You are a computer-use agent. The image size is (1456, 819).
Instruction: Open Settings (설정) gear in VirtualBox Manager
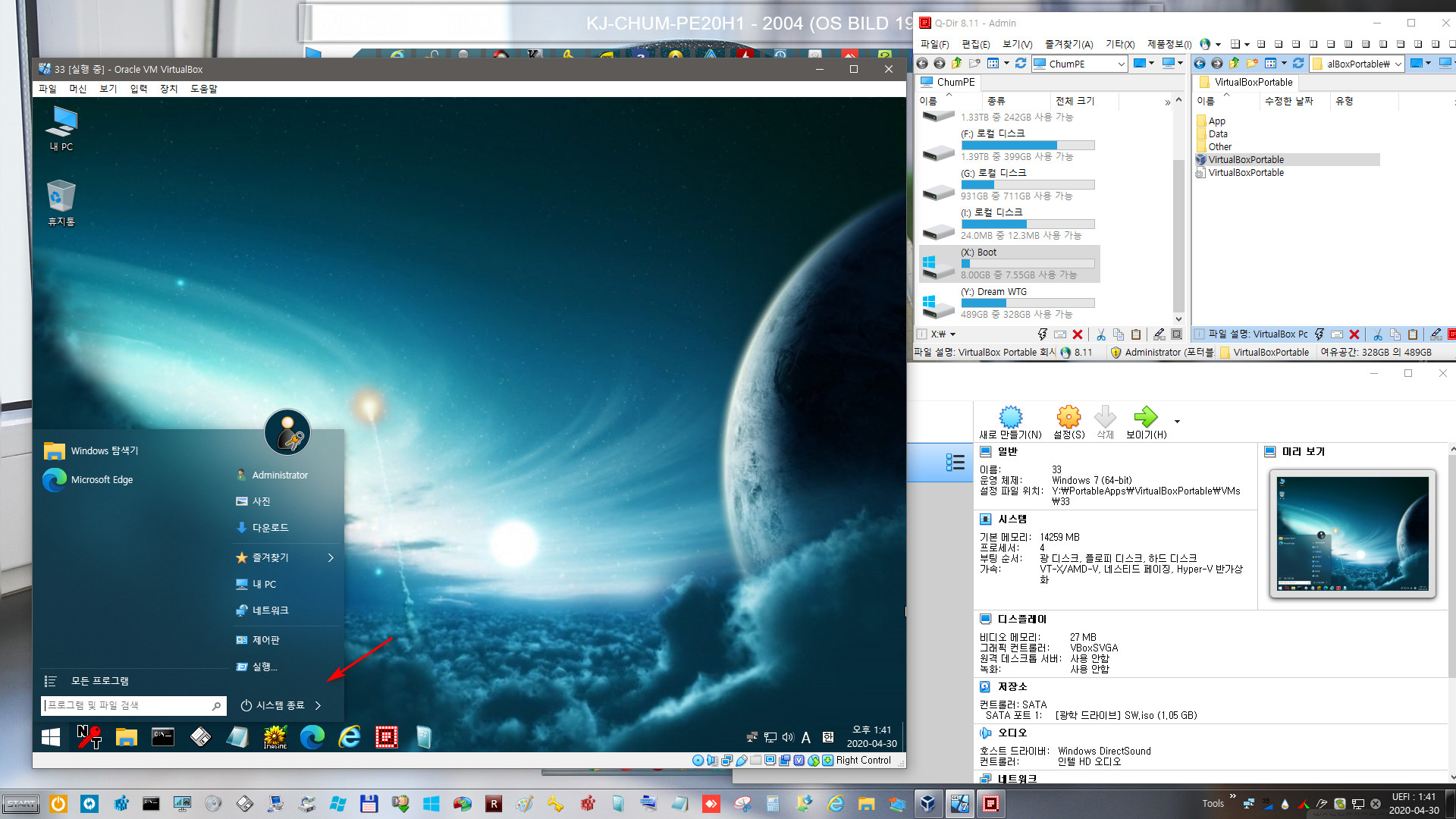coord(1068,422)
